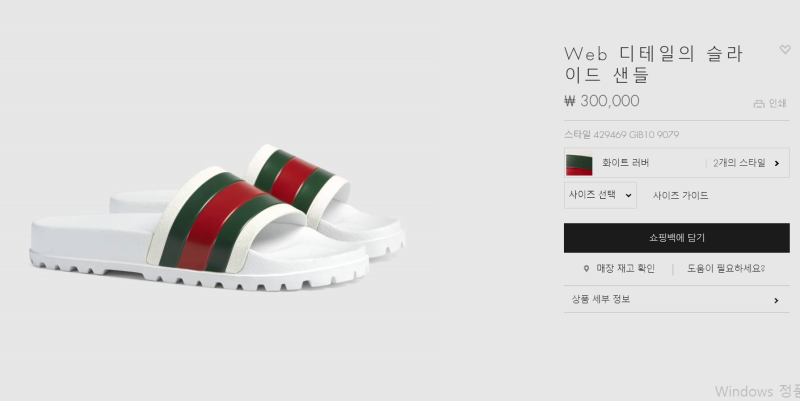
Task: Click the style number 429469 GIB10 9079
Action: tap(636, 135)
